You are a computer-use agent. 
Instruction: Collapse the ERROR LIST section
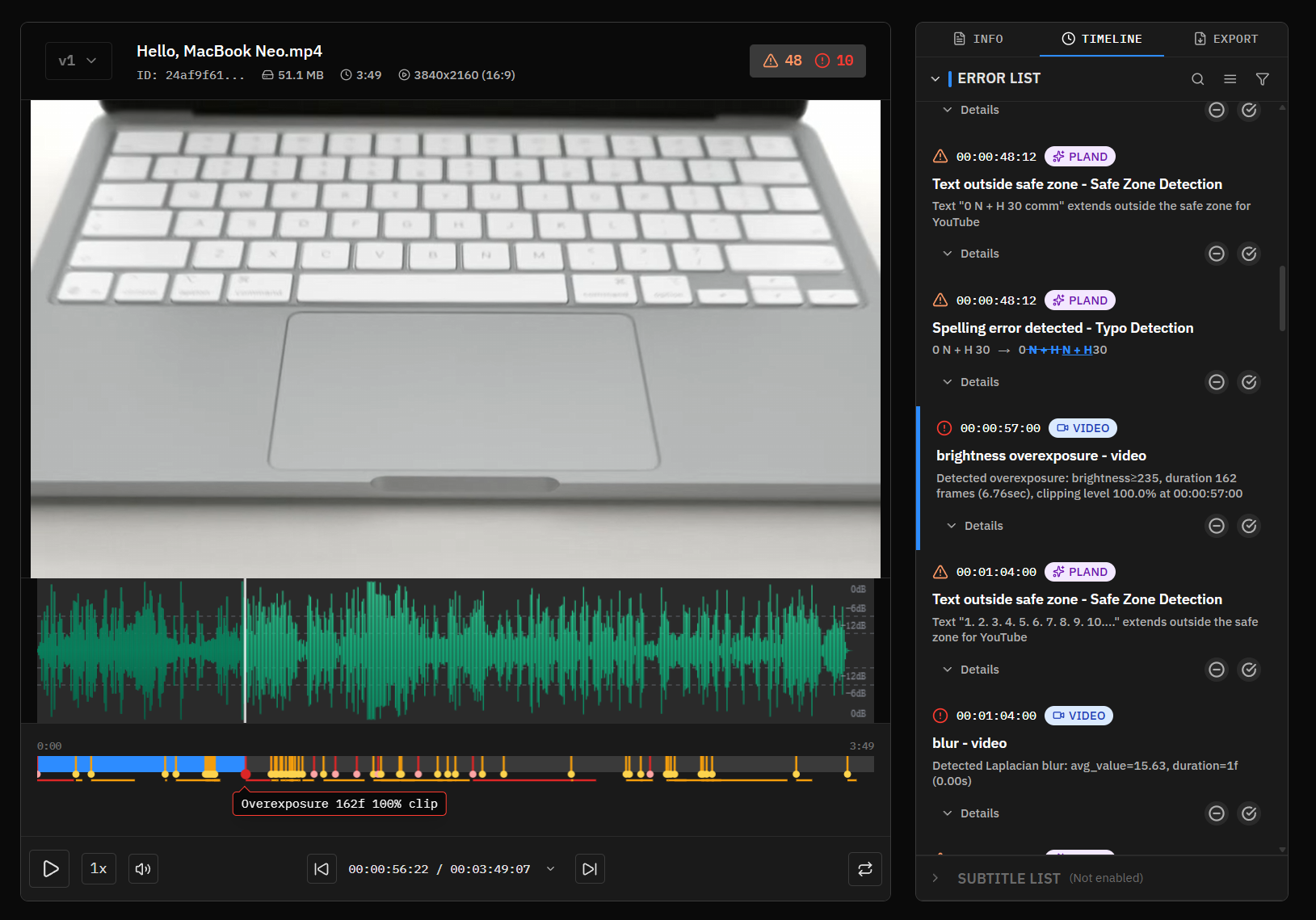pos(935,78)
